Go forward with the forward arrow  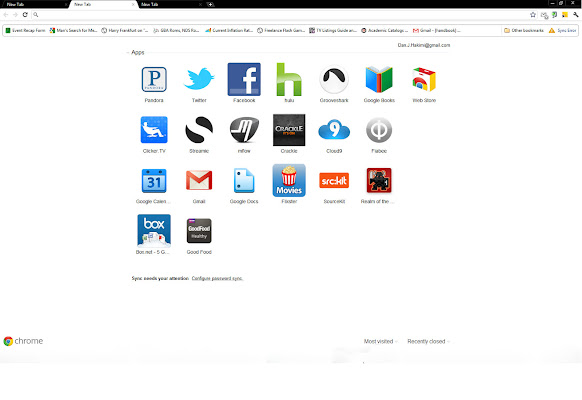point(15,15)
